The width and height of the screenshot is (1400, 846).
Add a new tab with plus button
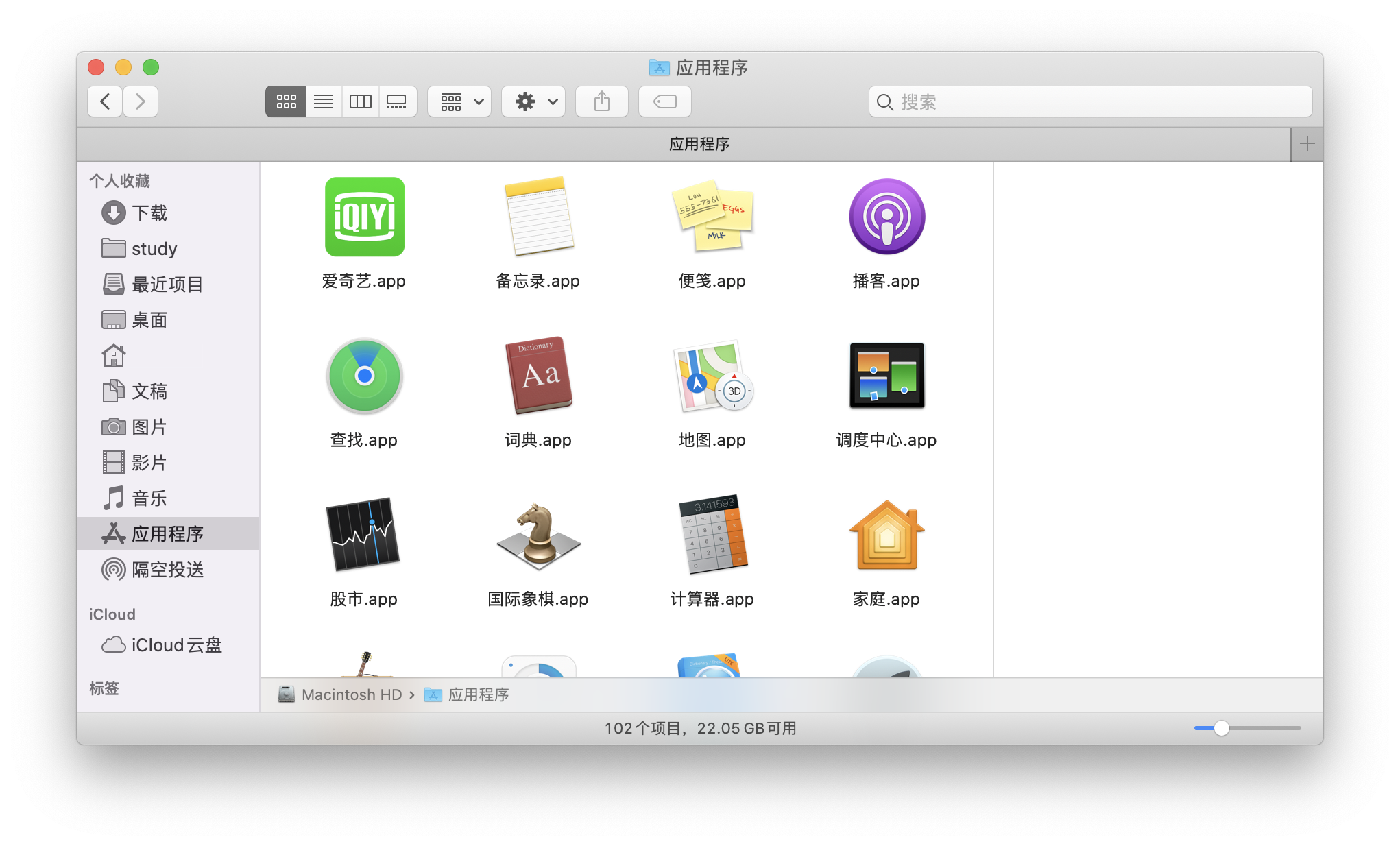tap(1307, 144)
